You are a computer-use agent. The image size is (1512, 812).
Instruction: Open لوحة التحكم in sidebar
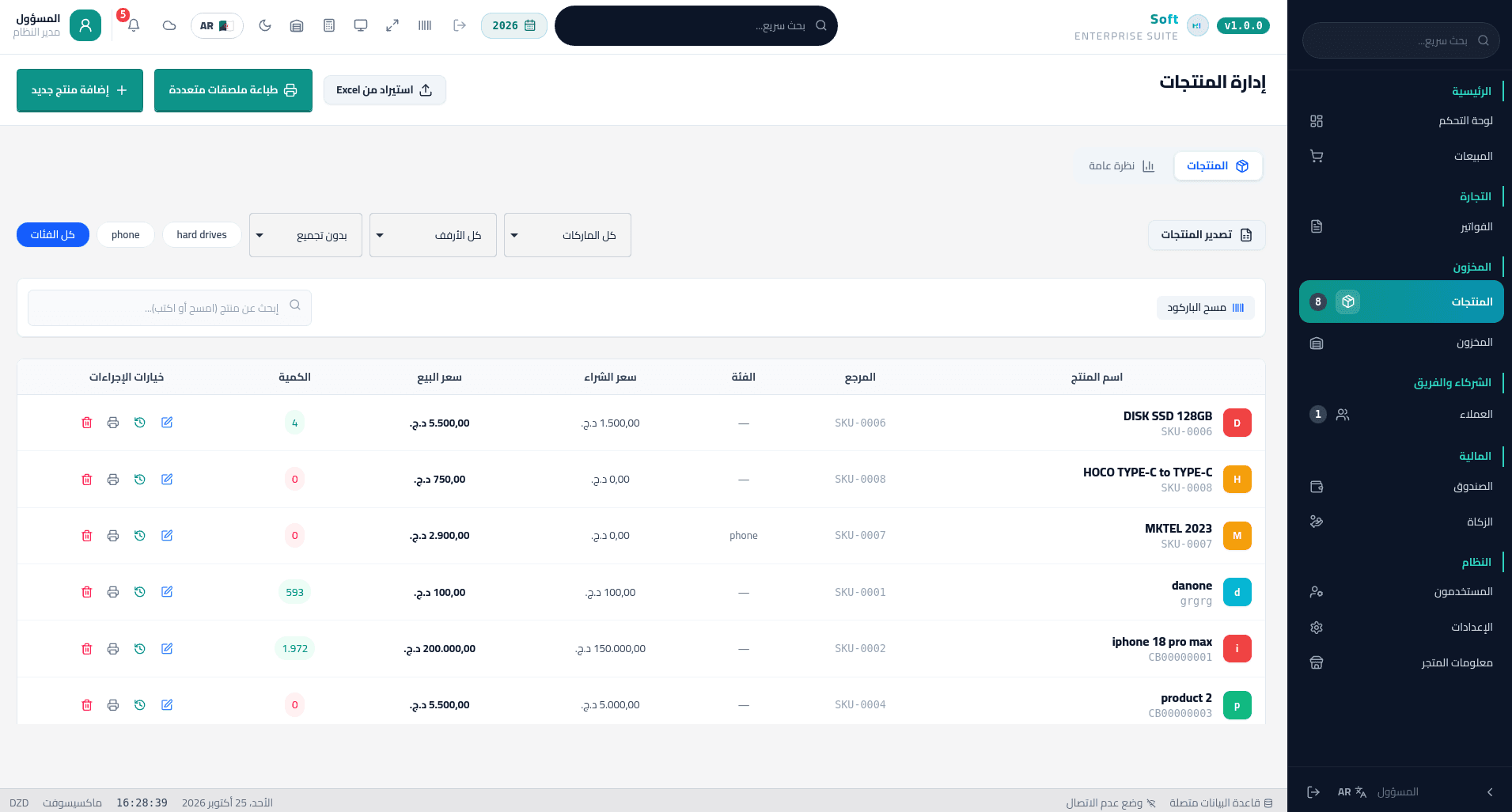(x=1401, y=121)
